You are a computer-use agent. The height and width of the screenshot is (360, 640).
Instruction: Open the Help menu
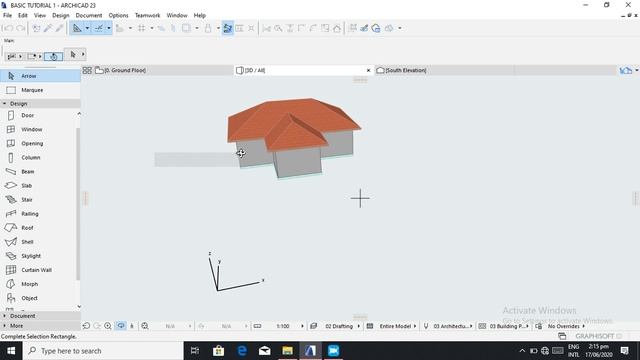tap(200, 16)
